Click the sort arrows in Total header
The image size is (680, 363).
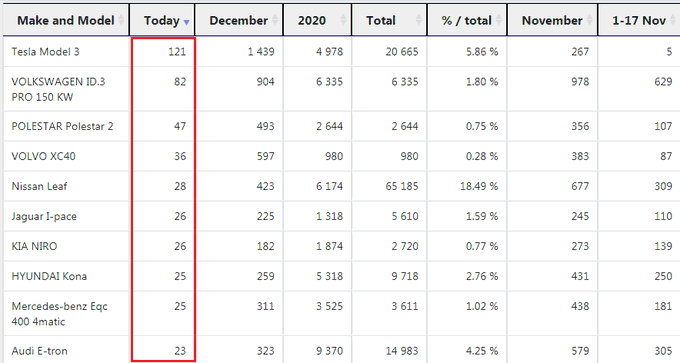point(419,20)
